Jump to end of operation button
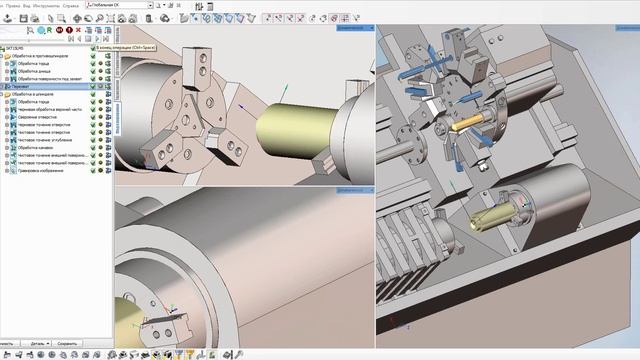This screenshot has width=640, height=360. (x=106, y=39)
